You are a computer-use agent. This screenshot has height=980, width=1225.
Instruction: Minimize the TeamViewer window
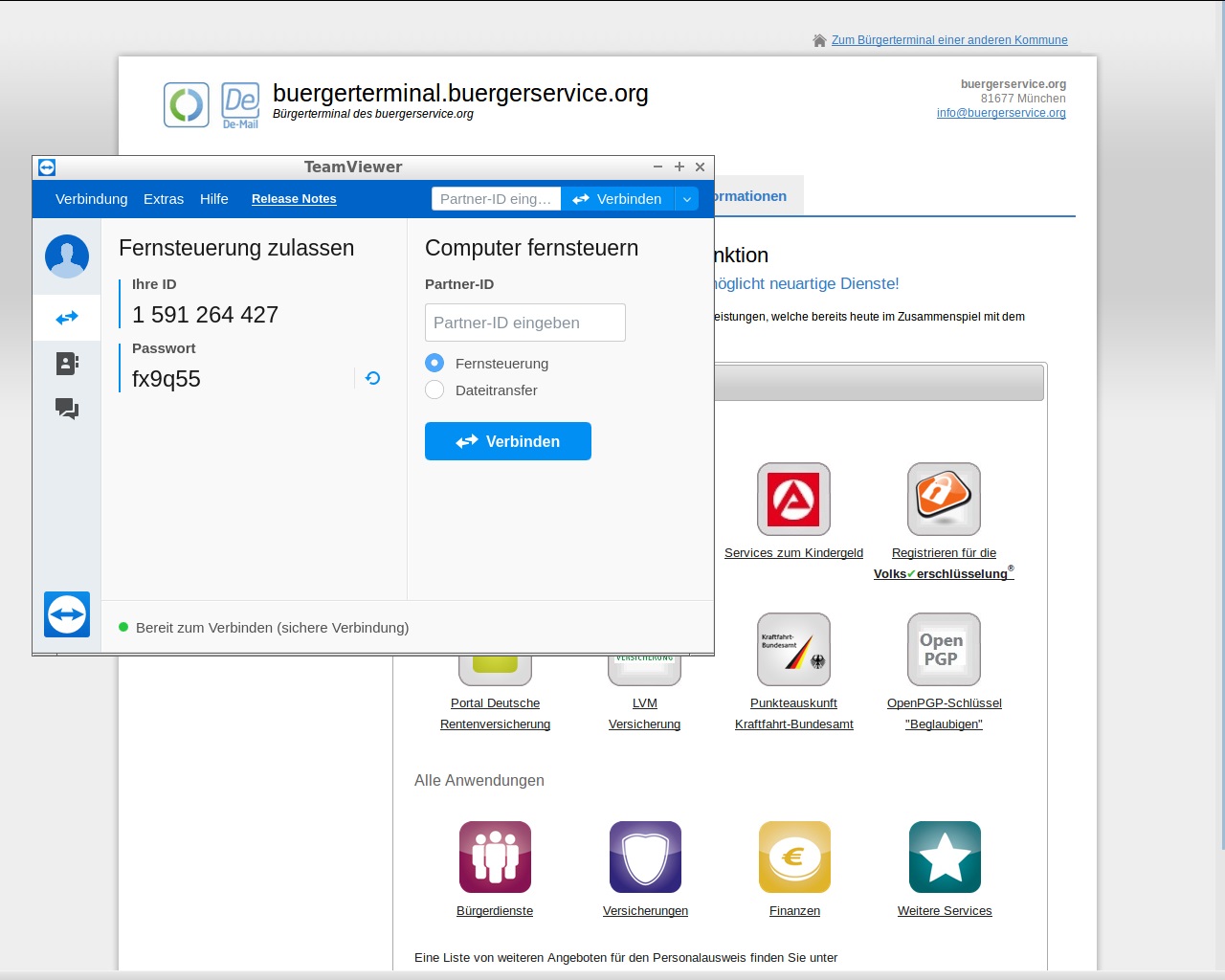[x=657, y=167]
